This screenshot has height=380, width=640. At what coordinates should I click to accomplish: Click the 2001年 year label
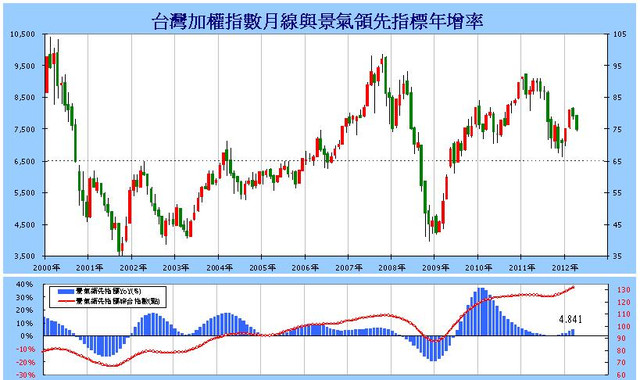(x=89, y=268)
